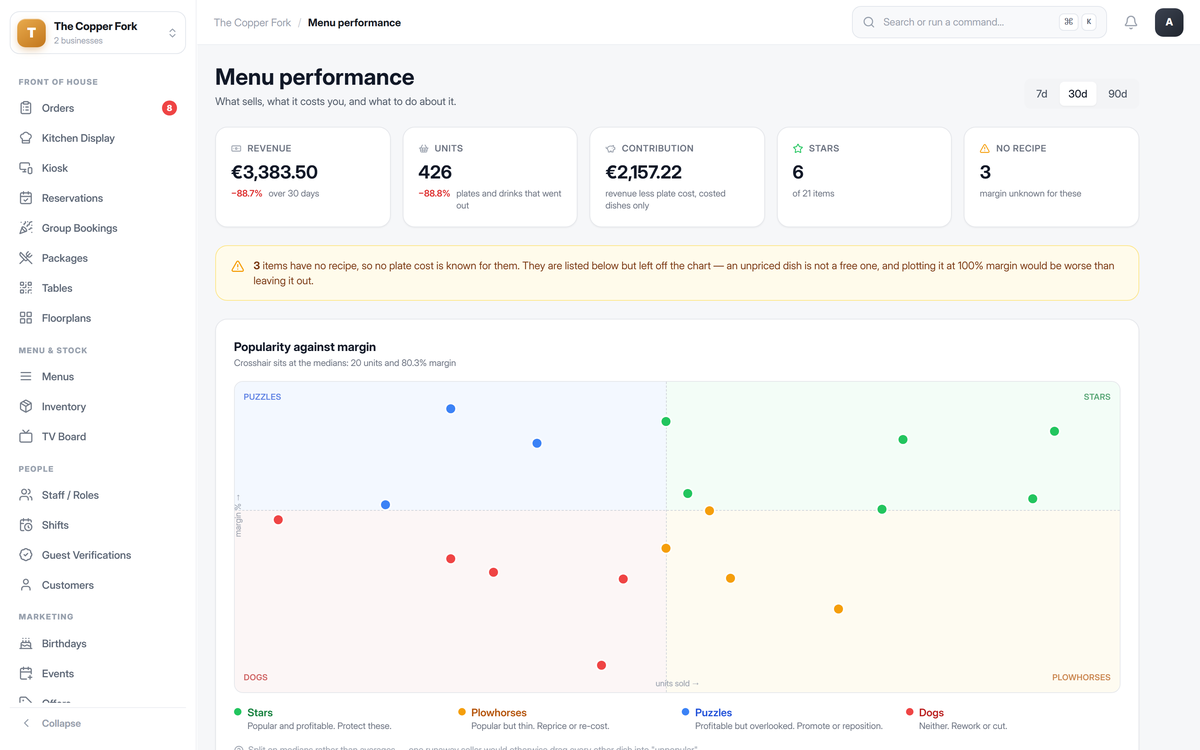Click the Menus list icon
The image size is (1200, 750).
pos(26,377)
